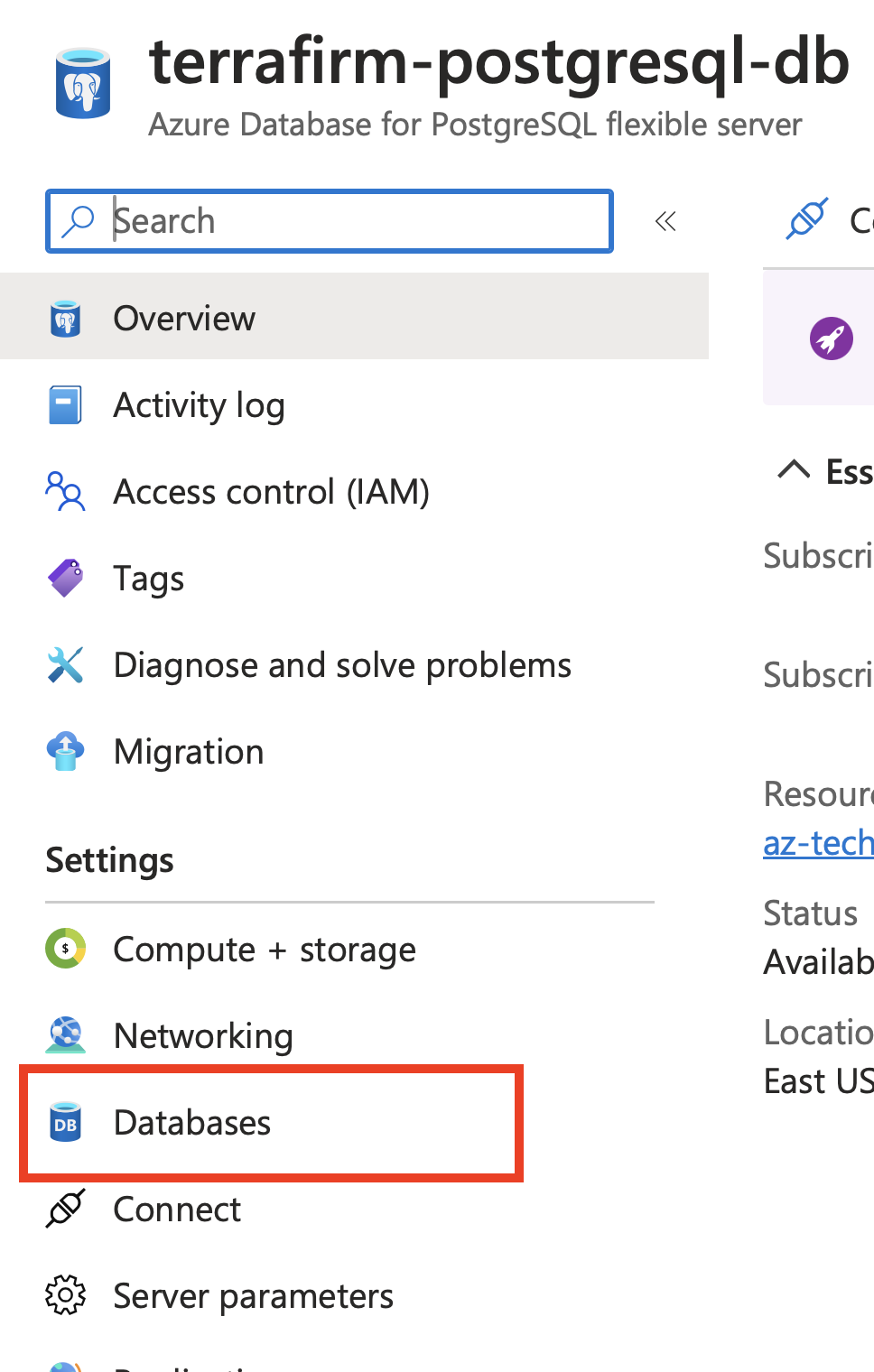Click the Networking globe icon
The image size is (874, 1372).
[x=65, y=1035]
